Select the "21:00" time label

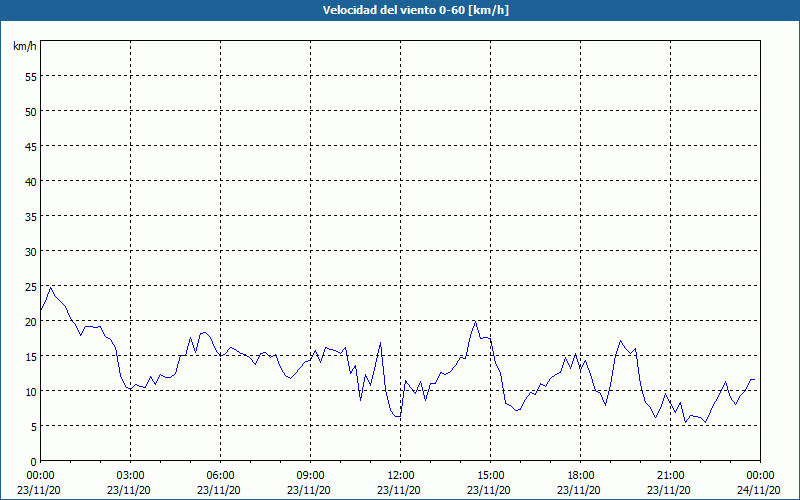(x=670, y=476)
